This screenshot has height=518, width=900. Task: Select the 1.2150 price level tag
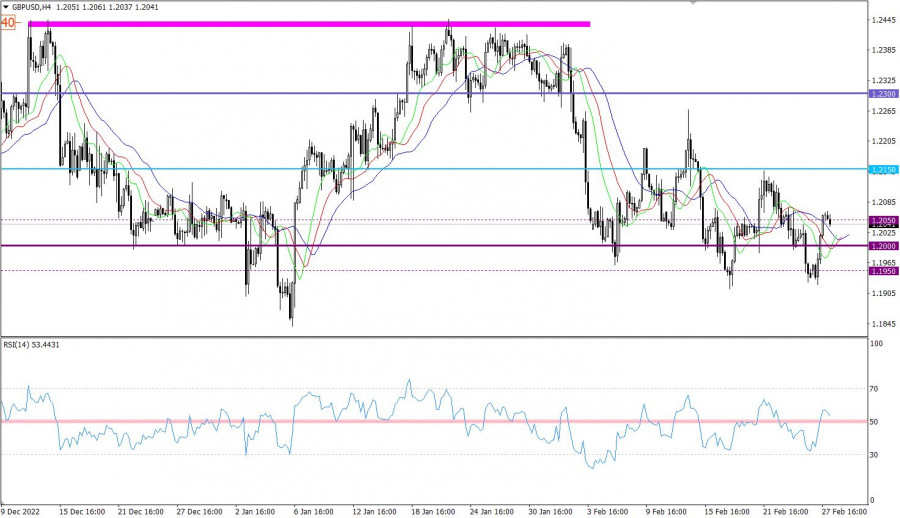pos(883,169)
